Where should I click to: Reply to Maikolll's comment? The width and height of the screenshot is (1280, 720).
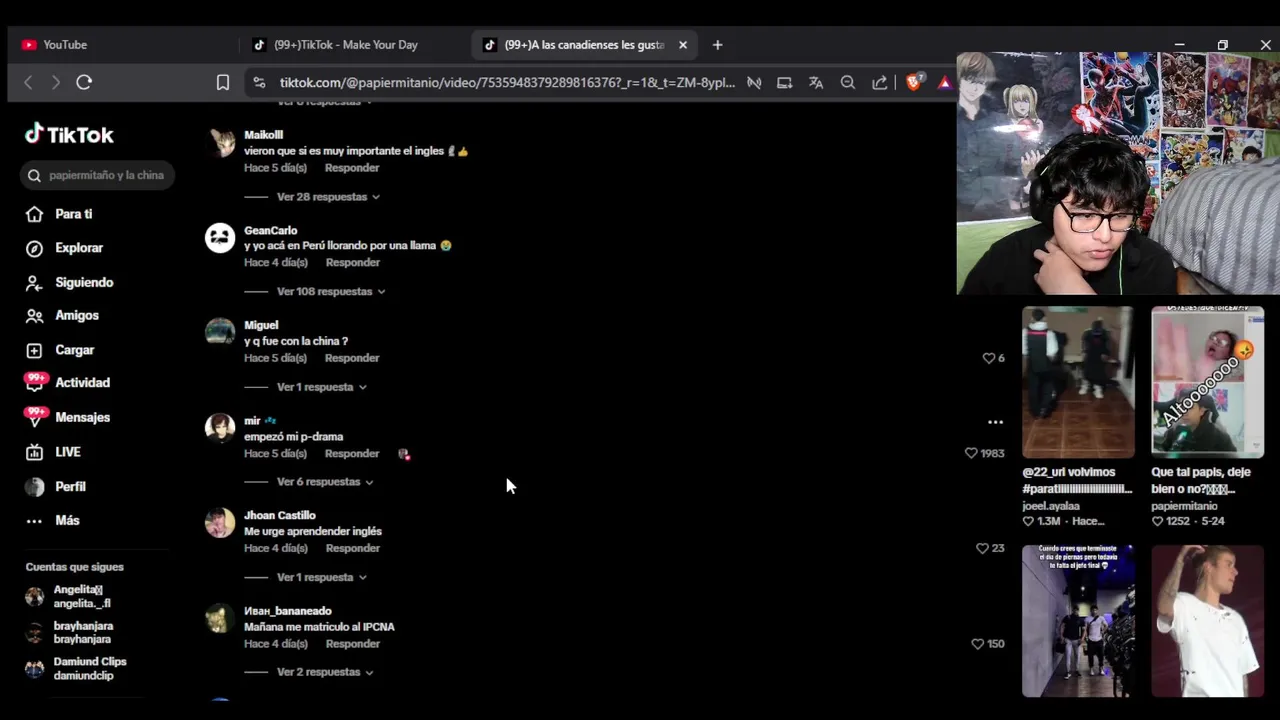point(352,168)
